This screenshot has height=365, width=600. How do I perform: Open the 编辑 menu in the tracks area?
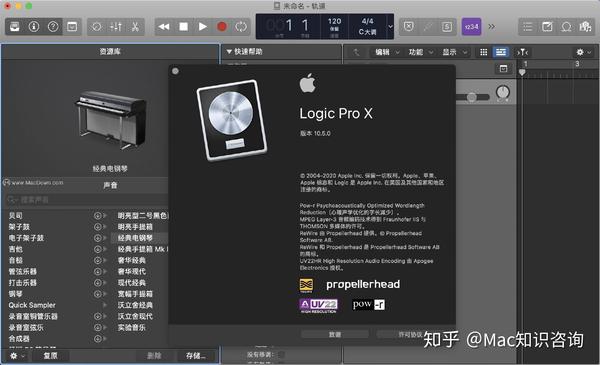pyautogui.click(x=386, y=52)
